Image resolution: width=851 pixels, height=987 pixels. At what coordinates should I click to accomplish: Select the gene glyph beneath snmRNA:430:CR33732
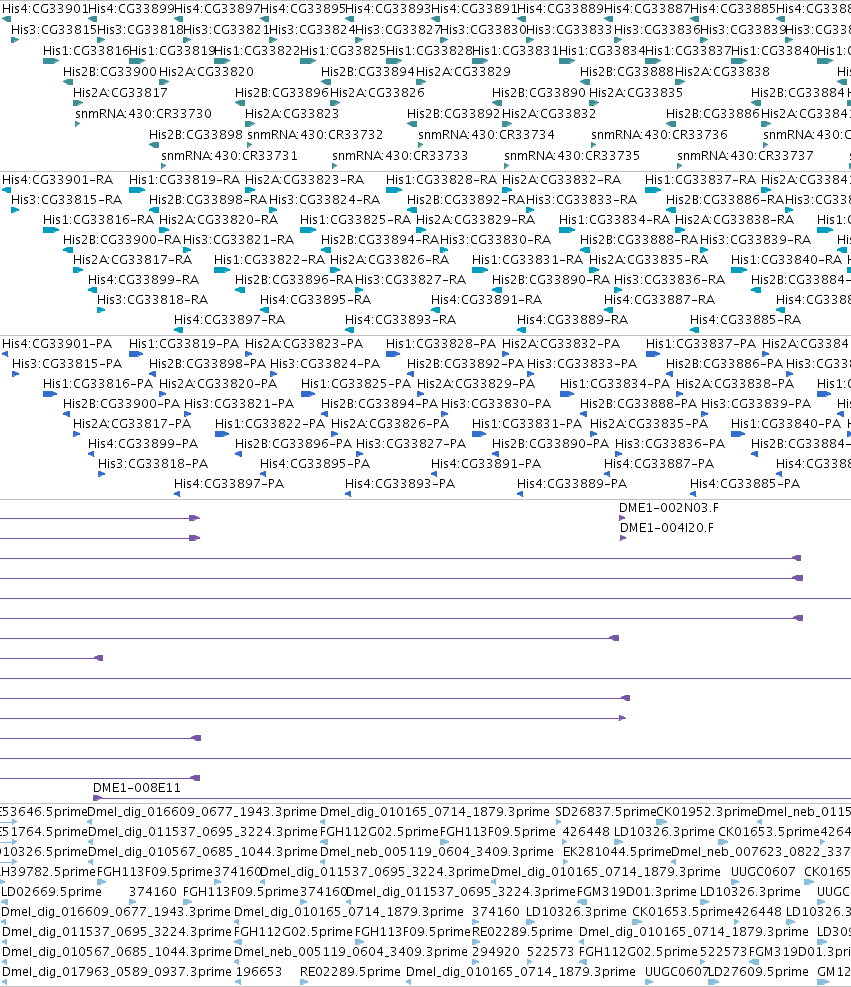tap(249, 145)
